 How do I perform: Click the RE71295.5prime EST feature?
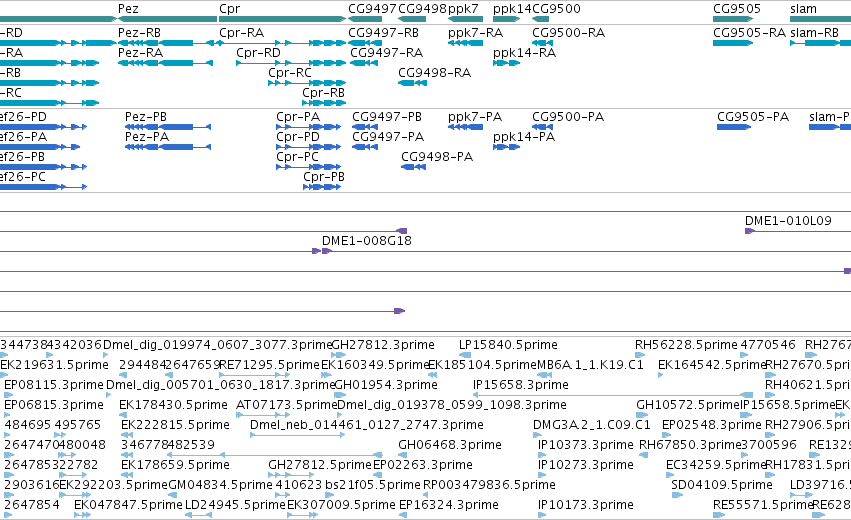(x=254, y=375)
